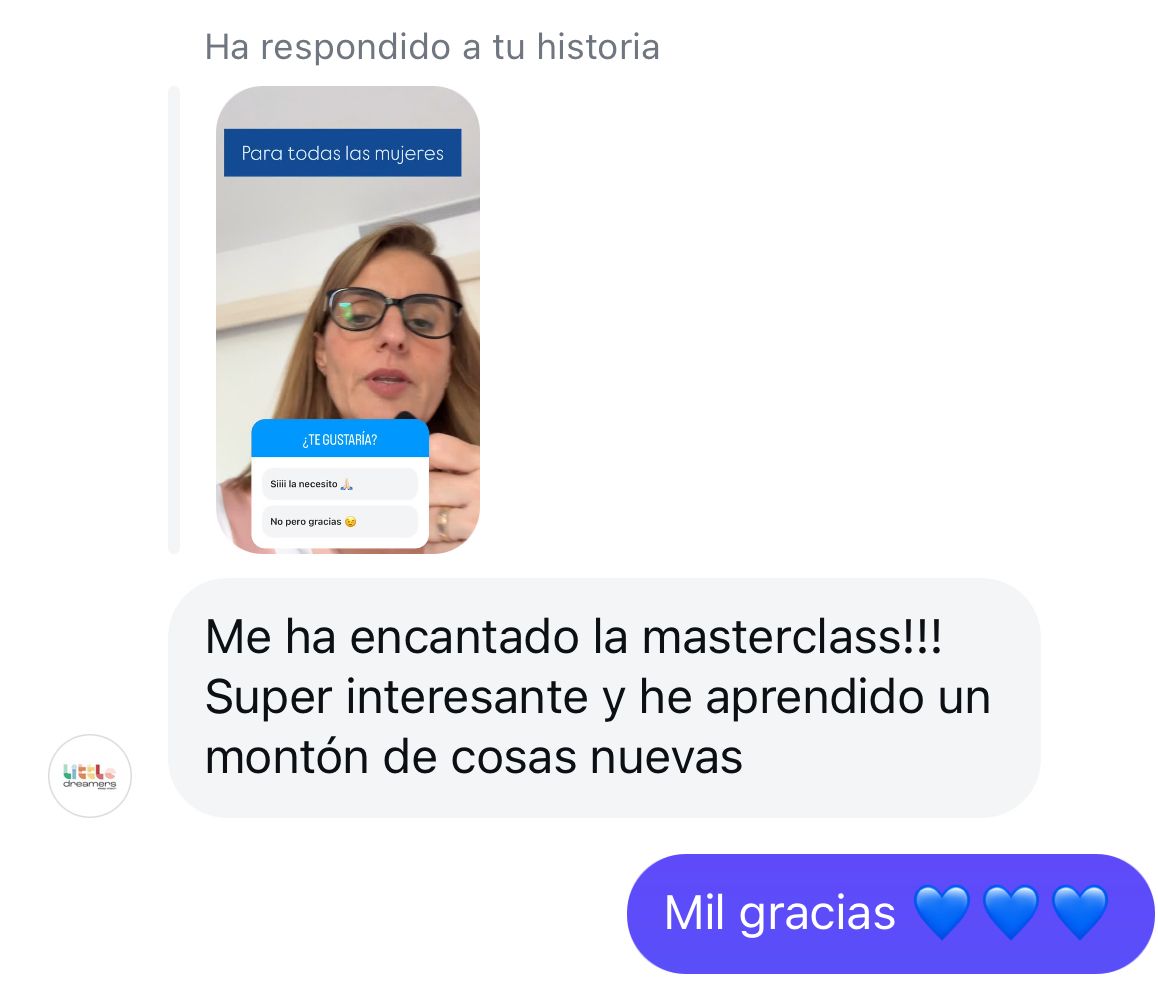Image resolution: width=1158 pixels, height=994 pixels.
Task: Click the winking emoji in poll option
Action: (x=351, y=521)
